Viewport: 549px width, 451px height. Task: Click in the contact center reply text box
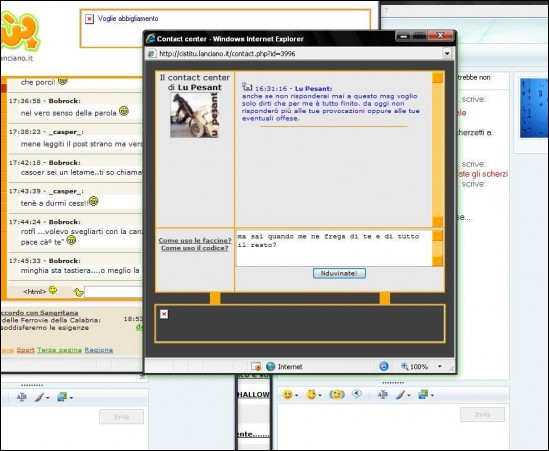pyautogui.click(x=334, y=248)
